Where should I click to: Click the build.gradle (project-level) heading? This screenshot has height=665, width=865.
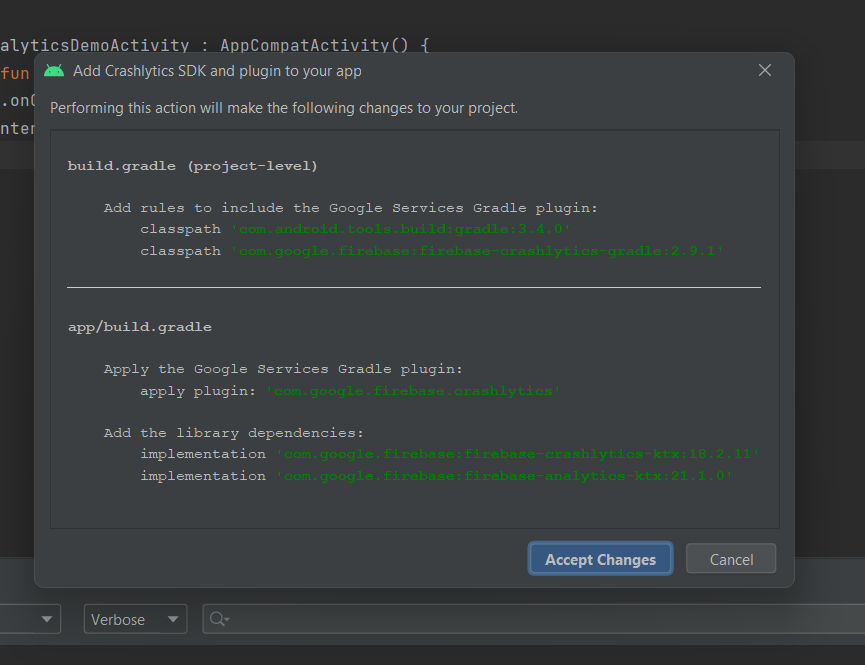(x=192, y=165)
